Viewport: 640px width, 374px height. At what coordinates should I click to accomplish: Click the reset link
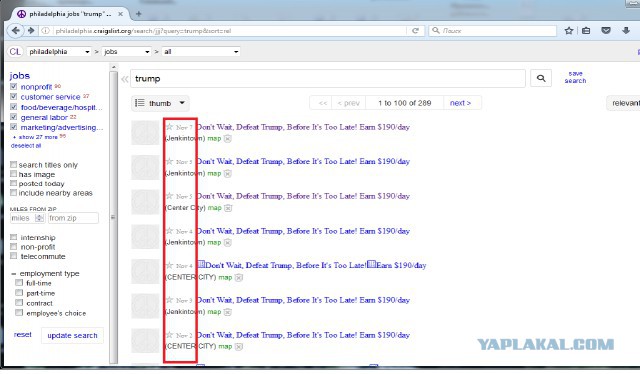pyautogui.click(x=22, y=335)
